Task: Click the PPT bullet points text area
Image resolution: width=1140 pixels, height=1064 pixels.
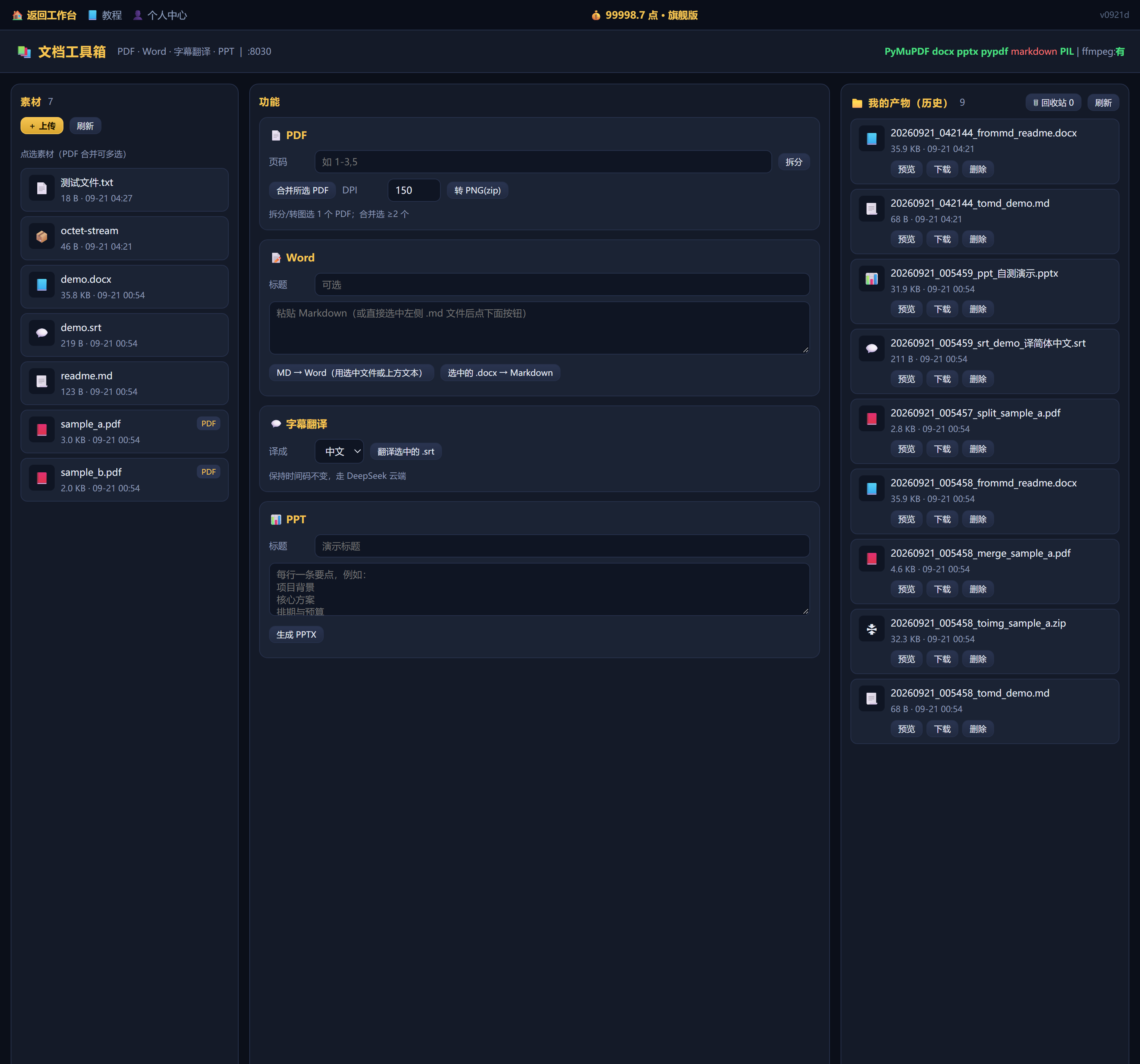Action: pos(539,590)
